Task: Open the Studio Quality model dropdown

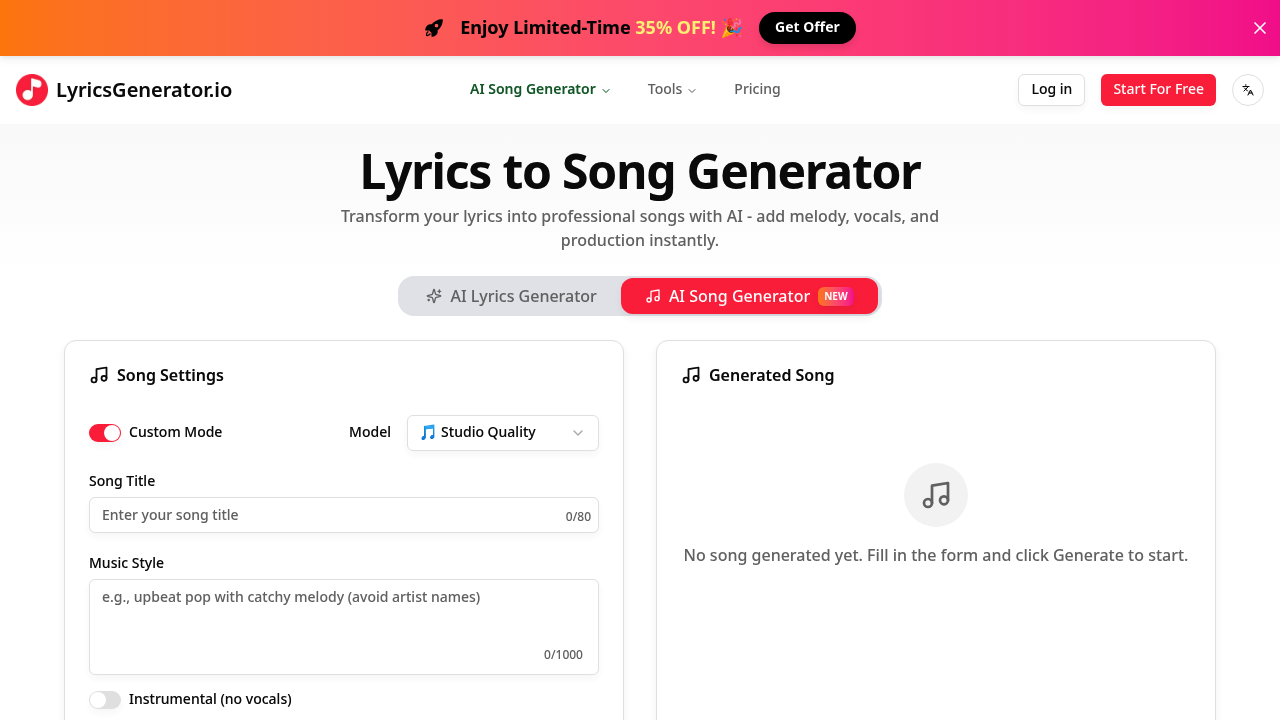Action: 502,432
